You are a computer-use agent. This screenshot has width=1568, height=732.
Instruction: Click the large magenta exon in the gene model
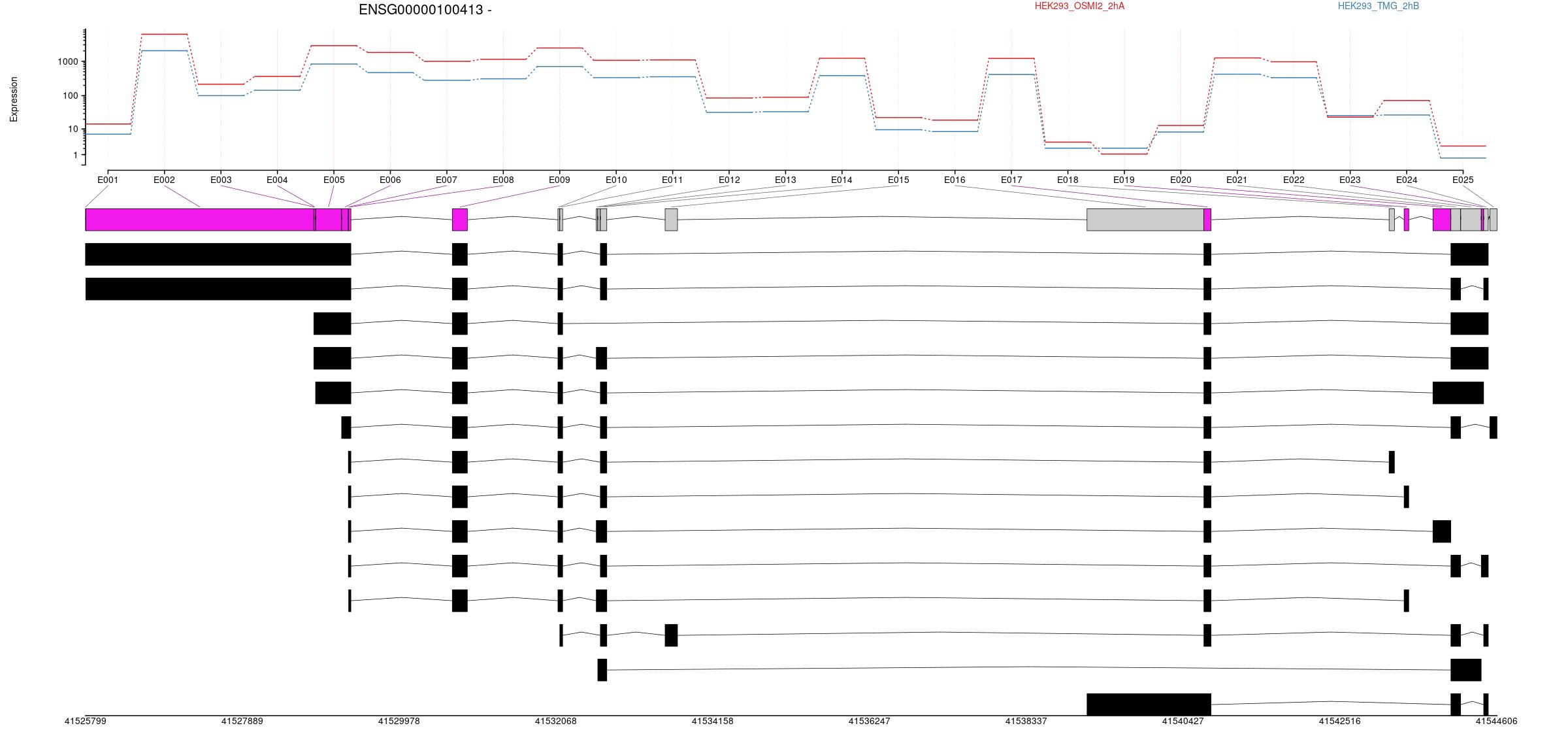click(x=200, y=220)
